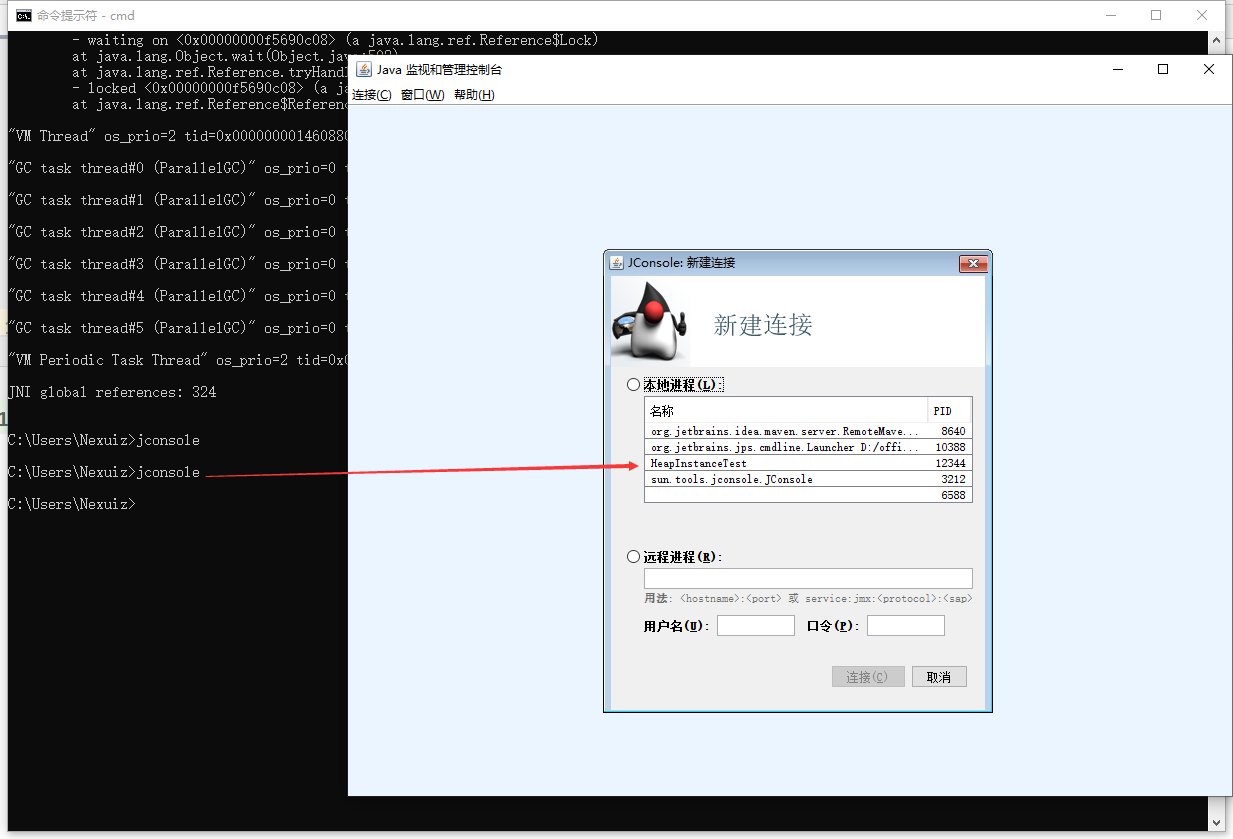Viewport: 1233px width, 839px height.
Task: Click PID 8640 cell
Action: [949, 432]
